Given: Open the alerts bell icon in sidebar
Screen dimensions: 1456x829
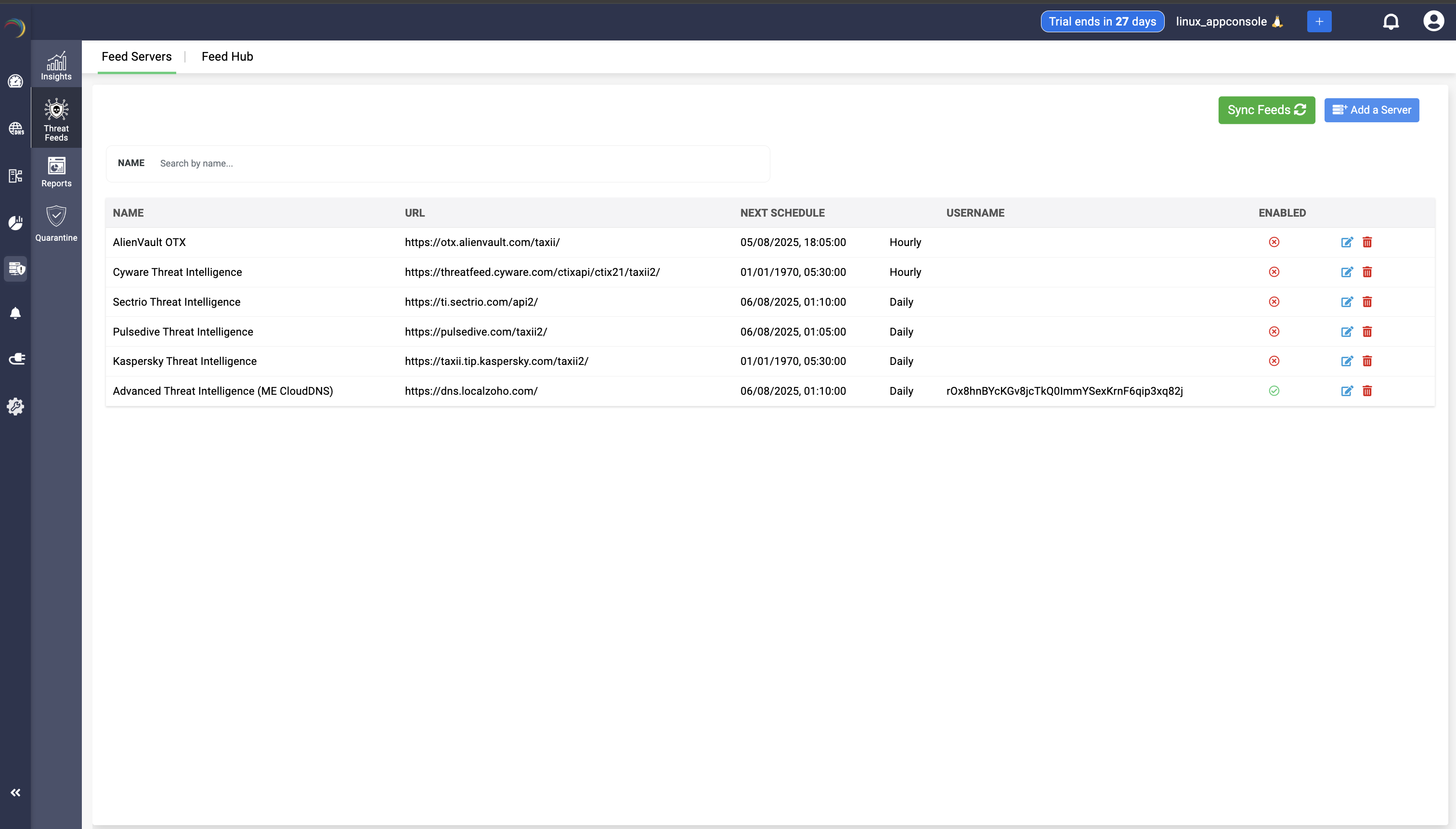Looking at the screenshot, I should pyautogui.click(x=16, y=312).
